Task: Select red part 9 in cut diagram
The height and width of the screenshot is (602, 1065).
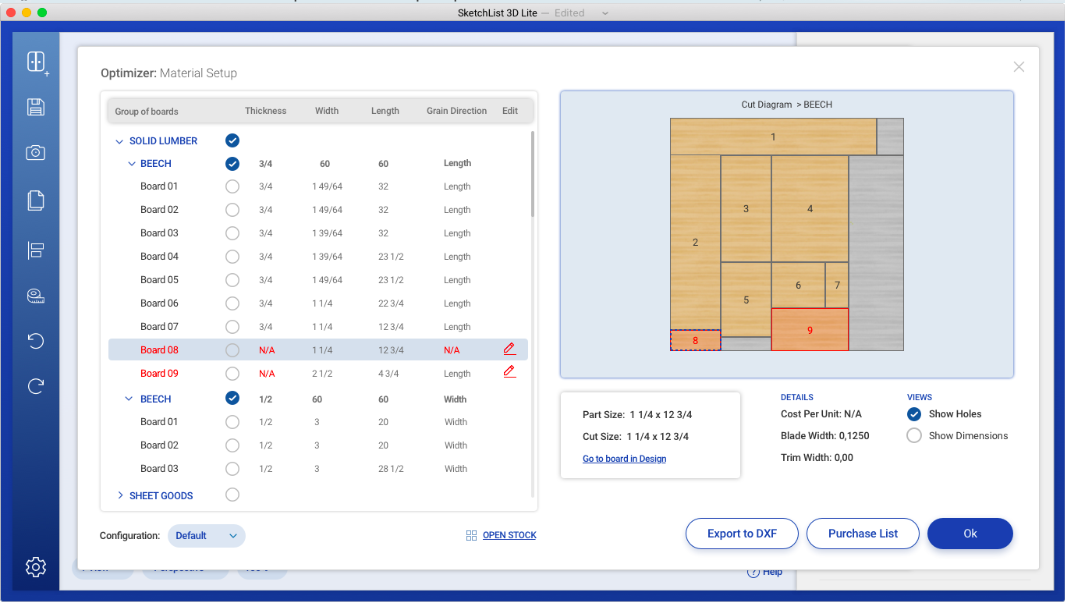Action: (810, 330)
